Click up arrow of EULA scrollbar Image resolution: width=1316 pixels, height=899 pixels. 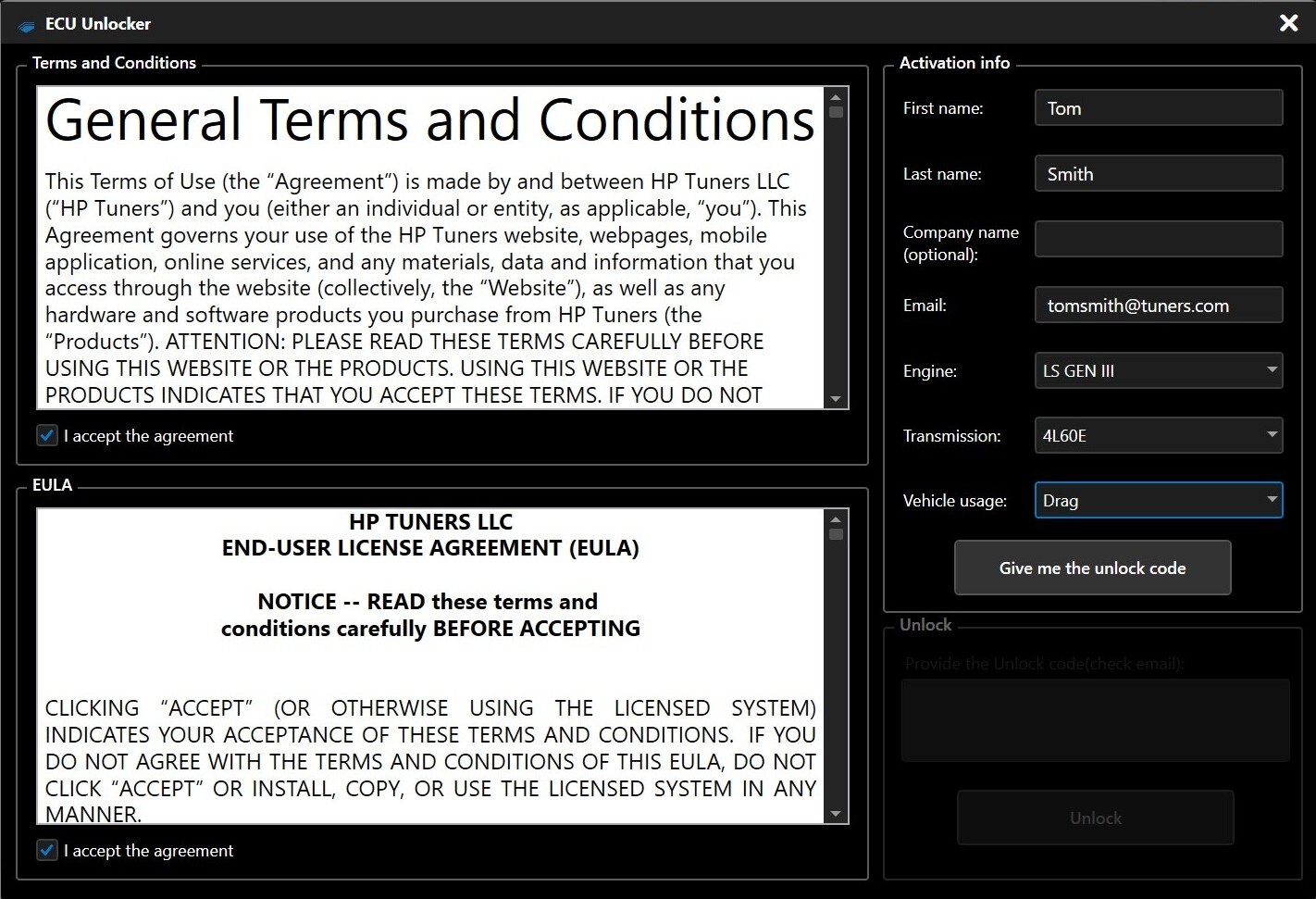click(x=836, y=519)
